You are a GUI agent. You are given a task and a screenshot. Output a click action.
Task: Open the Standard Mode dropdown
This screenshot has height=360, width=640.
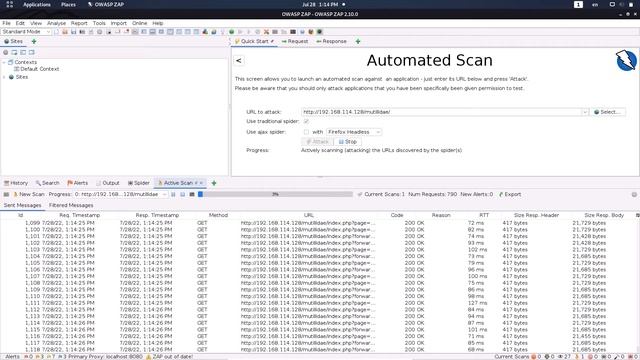click(x=26, y=32)
